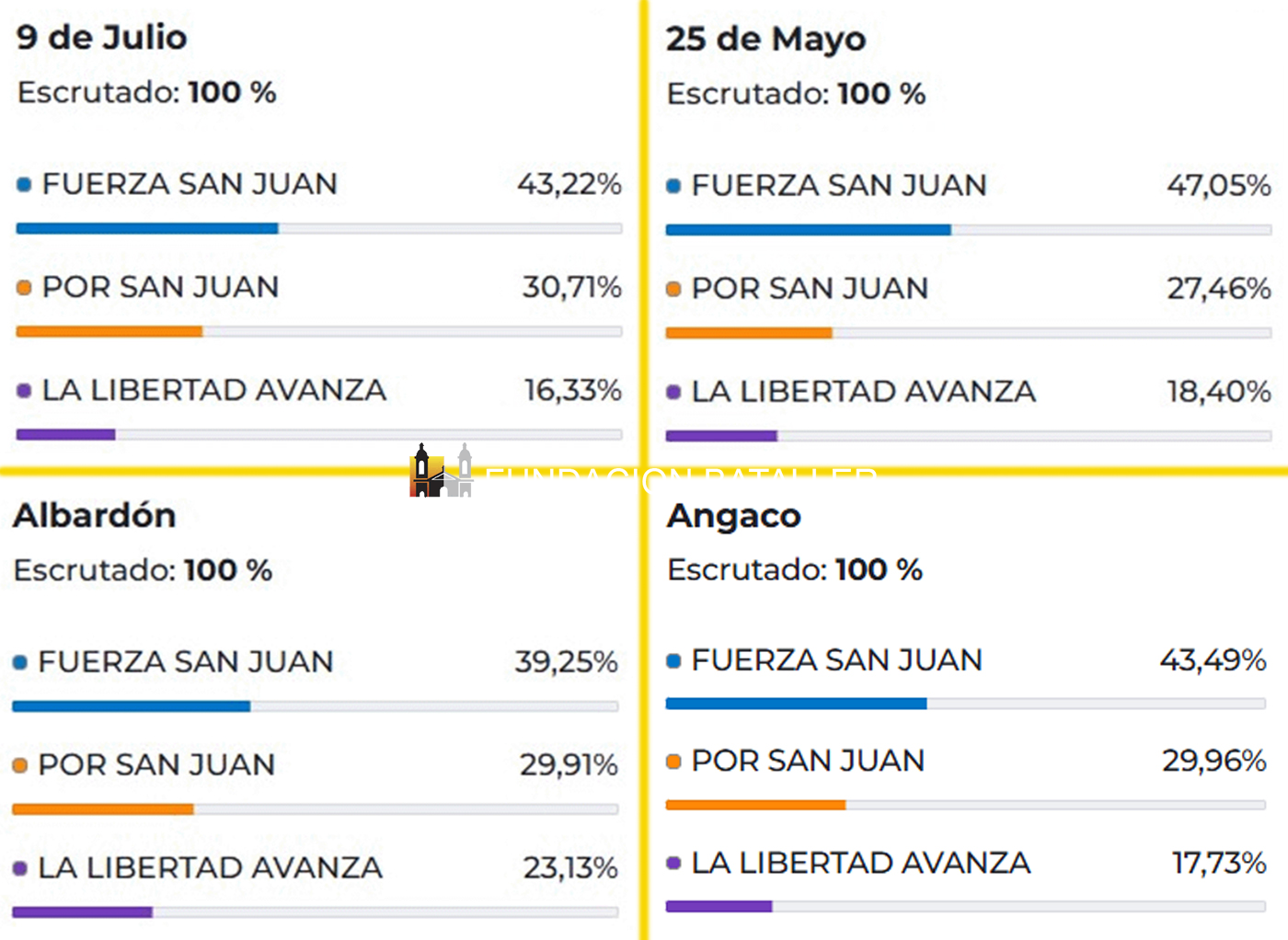This screenshot has width=1288, height=940.
Task: Open the Albardón department title
Action: (x=95, y=516)
